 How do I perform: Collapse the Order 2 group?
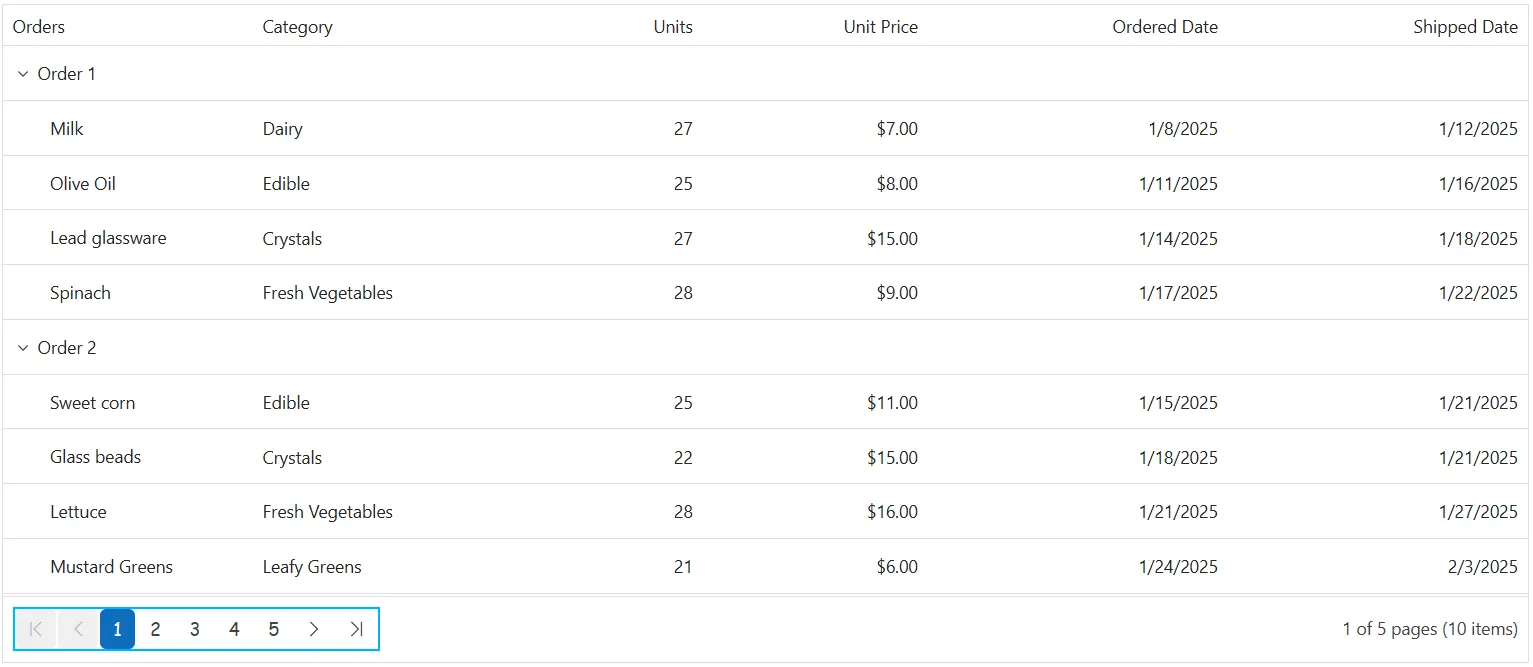point(23,348)
